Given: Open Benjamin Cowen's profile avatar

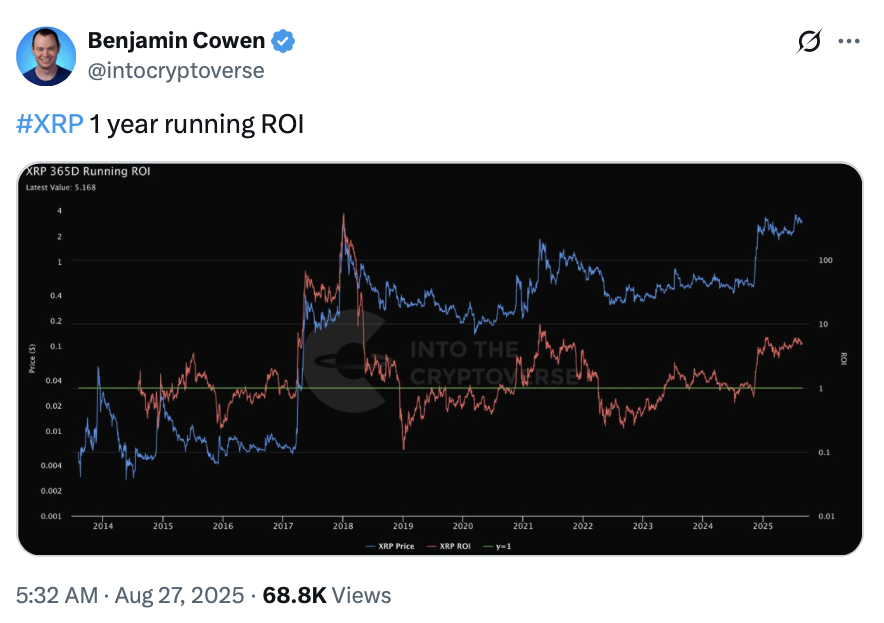Looking at the screenshot, I should click(46, 56).
